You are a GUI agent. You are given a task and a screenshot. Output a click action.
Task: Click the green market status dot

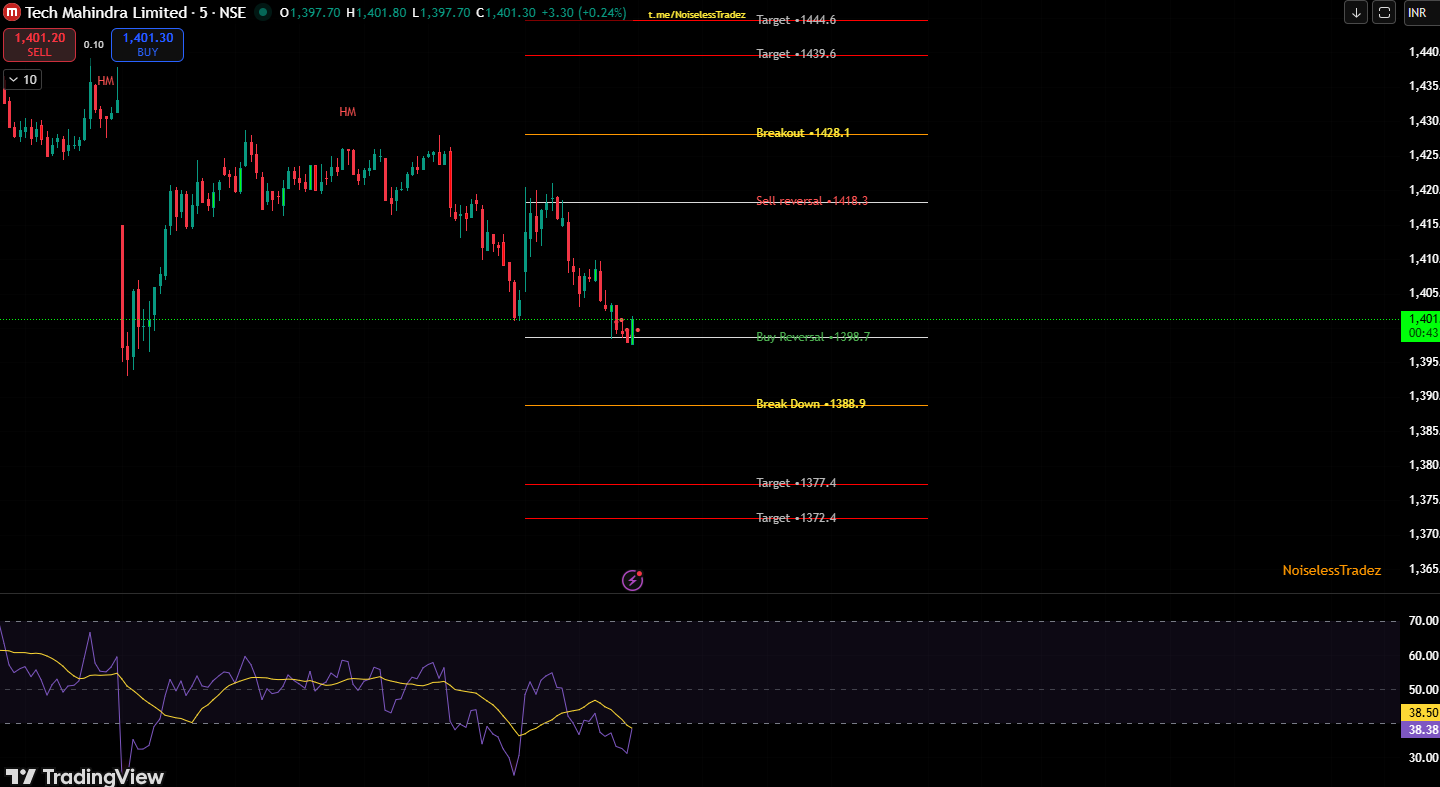click(263, 13)
